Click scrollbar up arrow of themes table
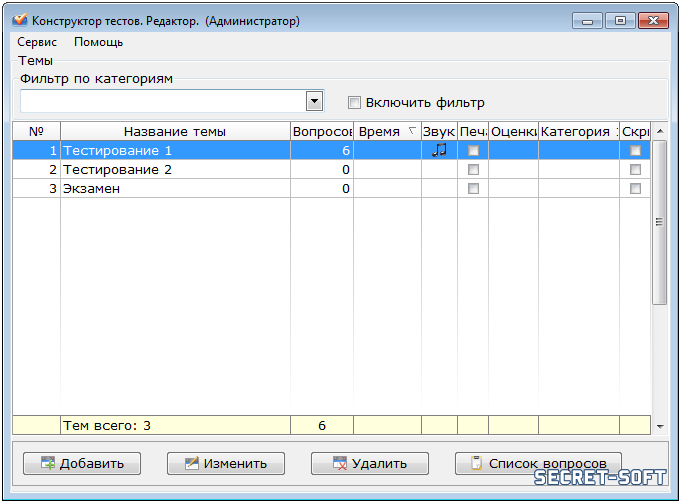681x503 pixels. [x=659, y=130]
